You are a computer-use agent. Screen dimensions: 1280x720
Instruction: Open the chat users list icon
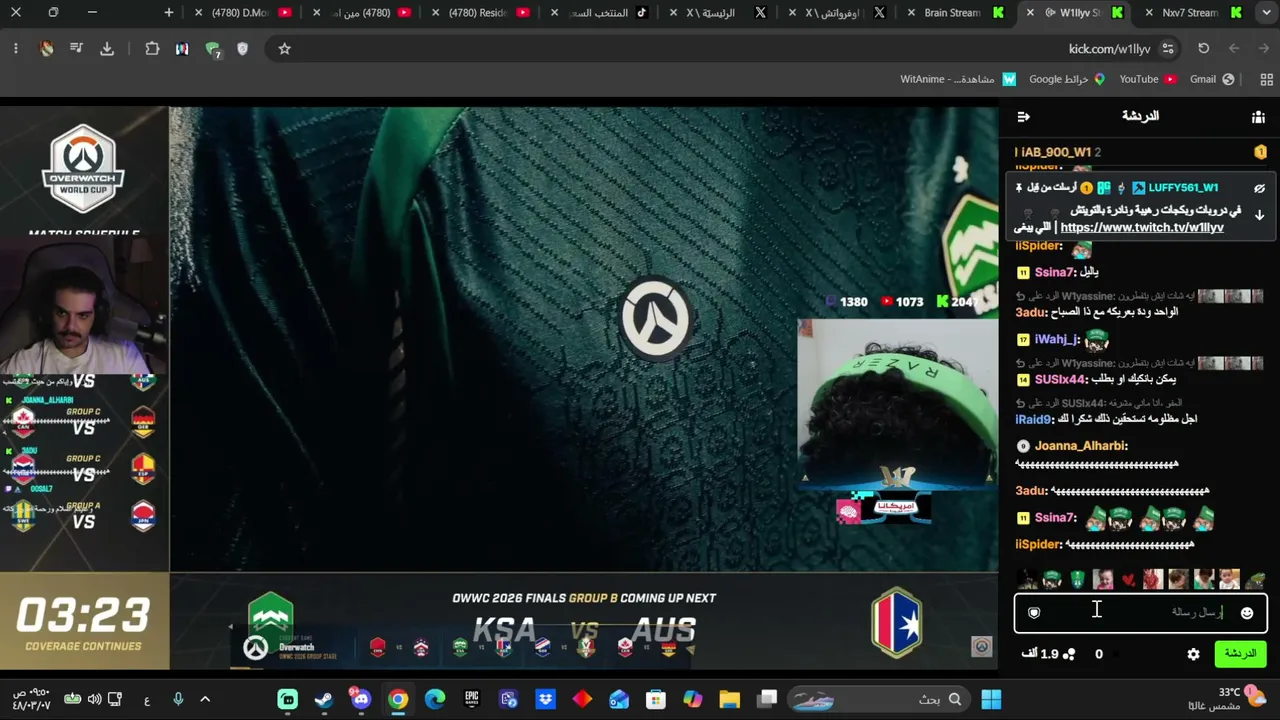click(x=1258, y=117)
